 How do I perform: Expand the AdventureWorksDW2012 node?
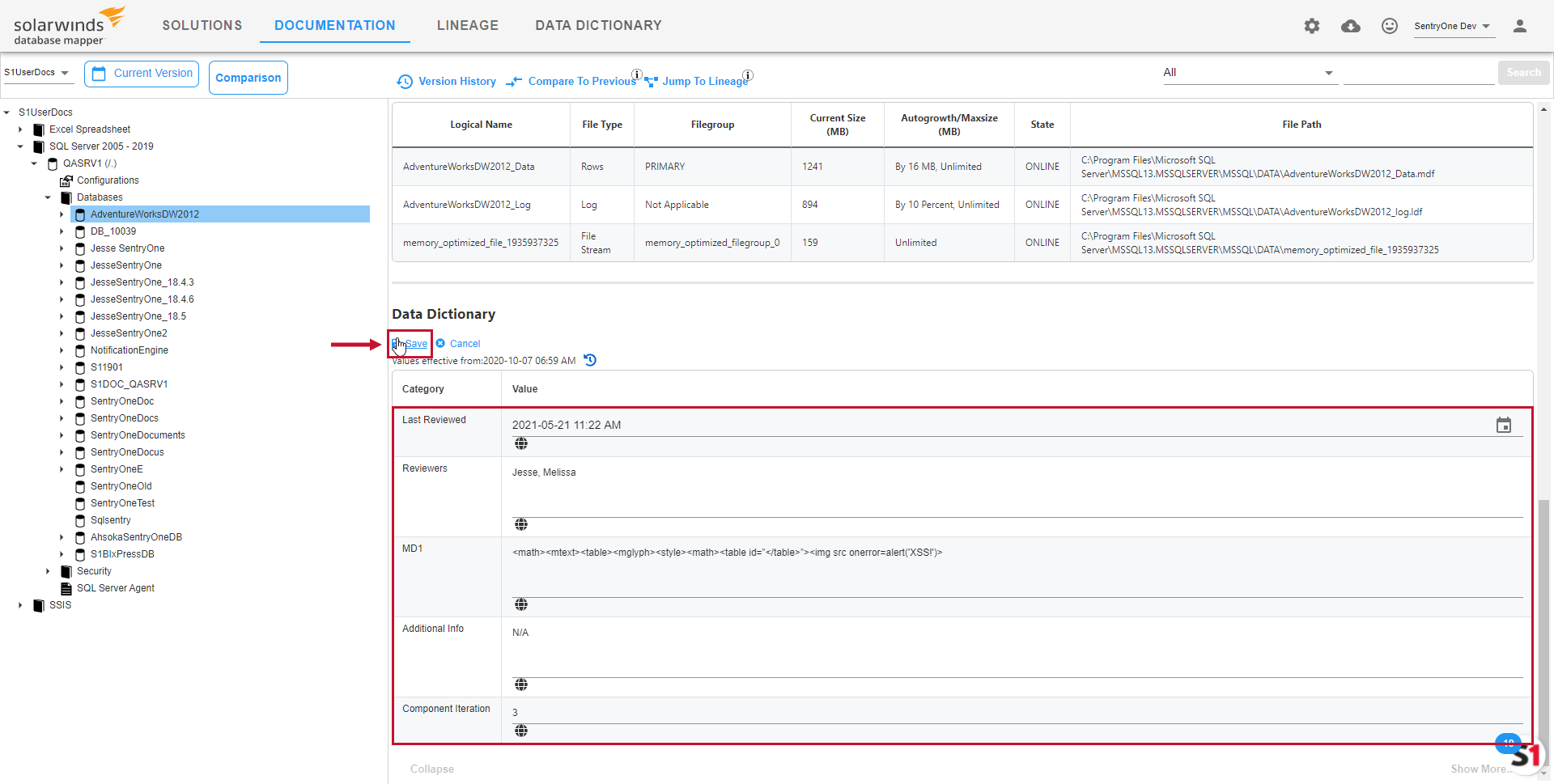point(62,214)
